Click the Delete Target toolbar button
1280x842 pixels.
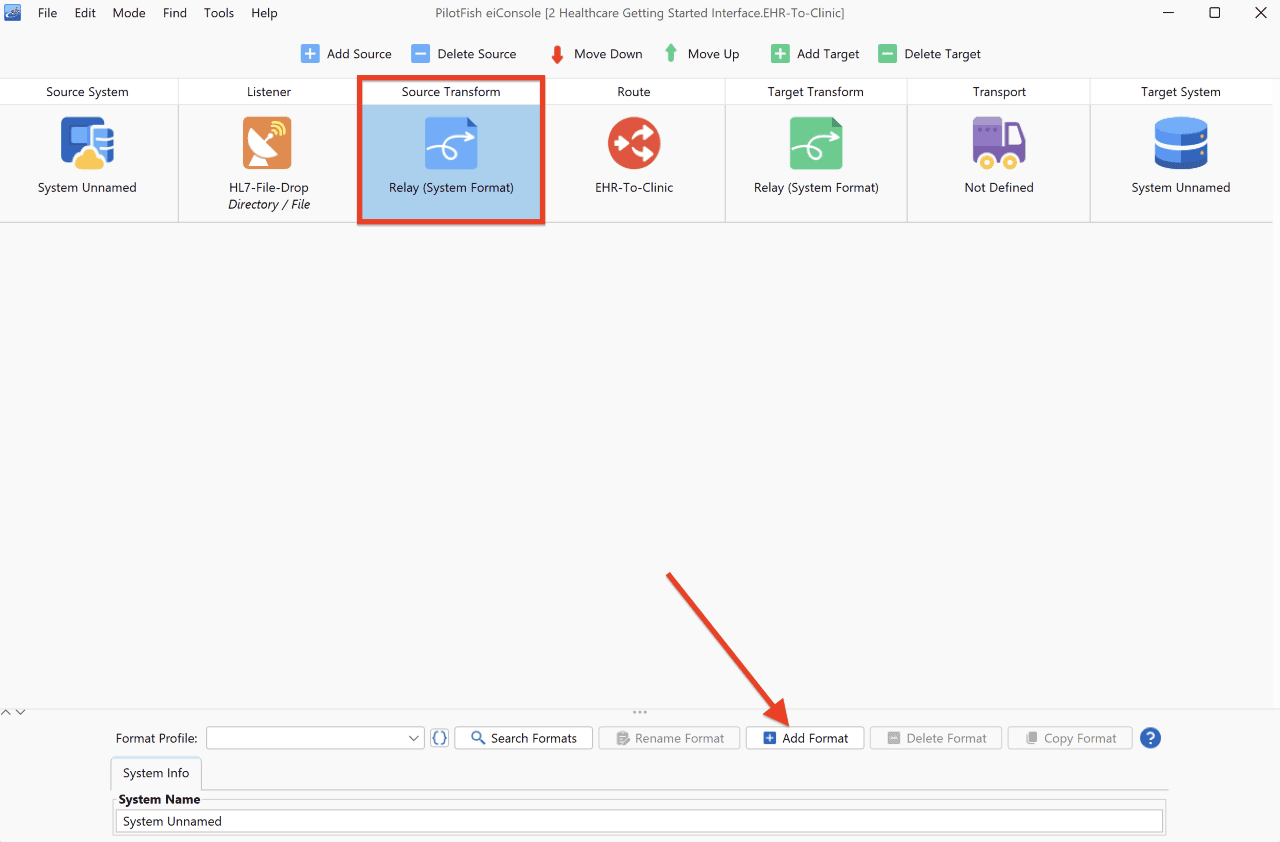(929, 54)
